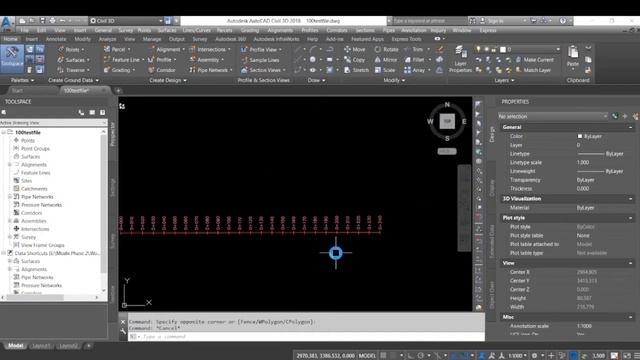
Task: Click the Save icon in quick access toolbar
Action: click(42, 20)
